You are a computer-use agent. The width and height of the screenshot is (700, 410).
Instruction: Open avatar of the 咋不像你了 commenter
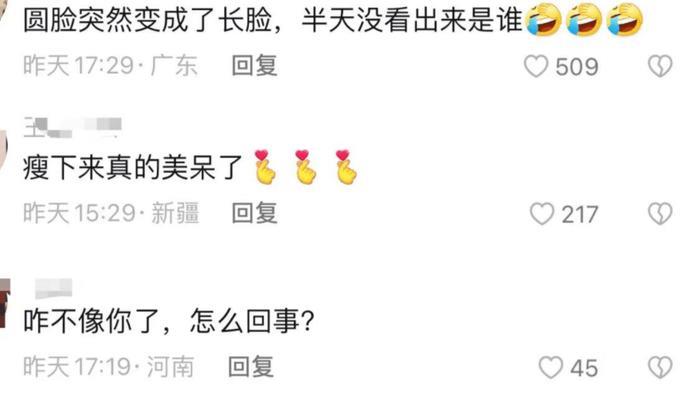pyautogui.click(x=4, y=303)
